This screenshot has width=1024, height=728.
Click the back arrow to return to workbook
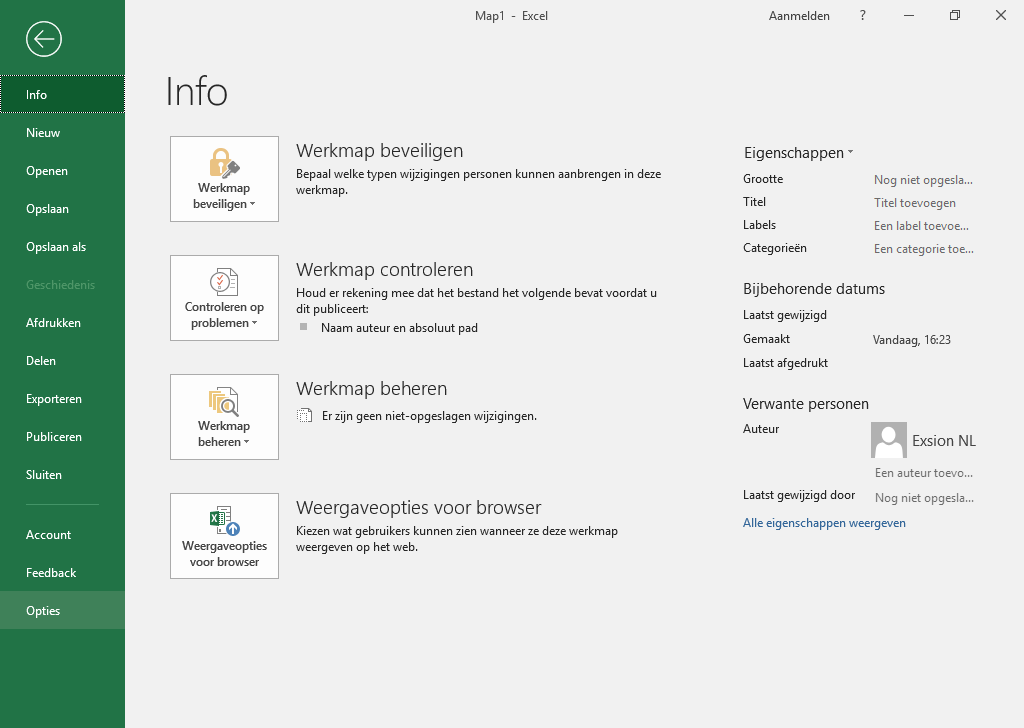(x=44, y=39)
